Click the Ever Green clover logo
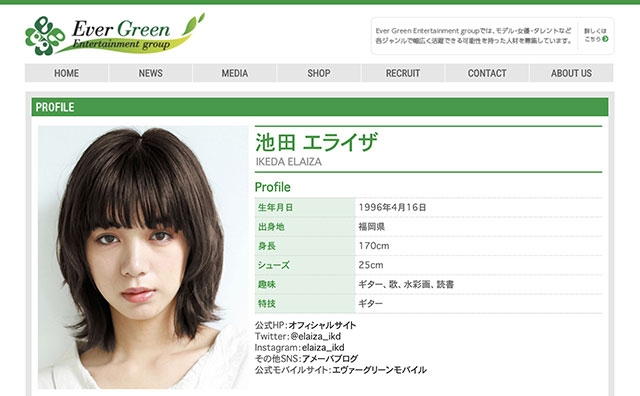Image resolution: width=640 pixels, height=396 pixels. click(x=44, y=36)
